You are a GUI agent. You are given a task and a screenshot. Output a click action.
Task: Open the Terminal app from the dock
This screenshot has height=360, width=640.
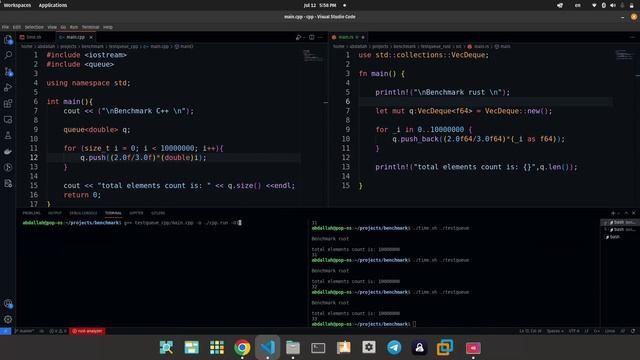click(318, 348)
